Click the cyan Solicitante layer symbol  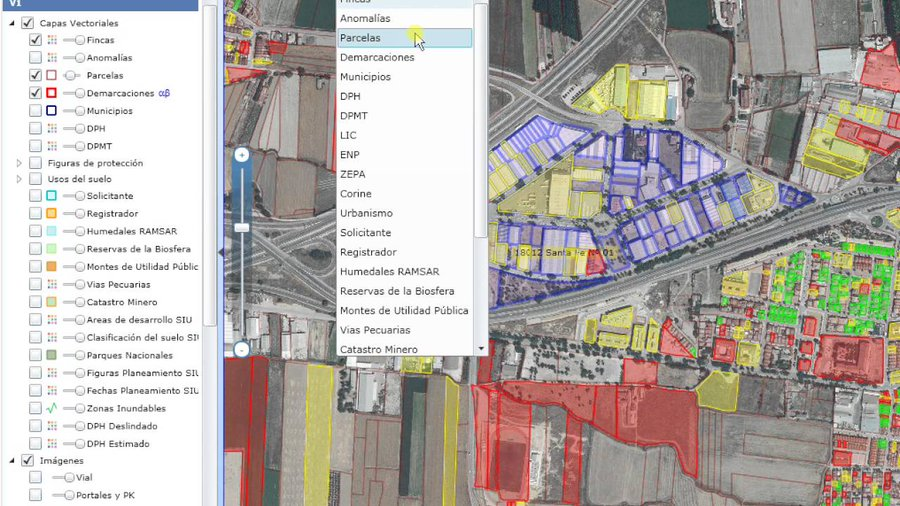tap(52, 196)
